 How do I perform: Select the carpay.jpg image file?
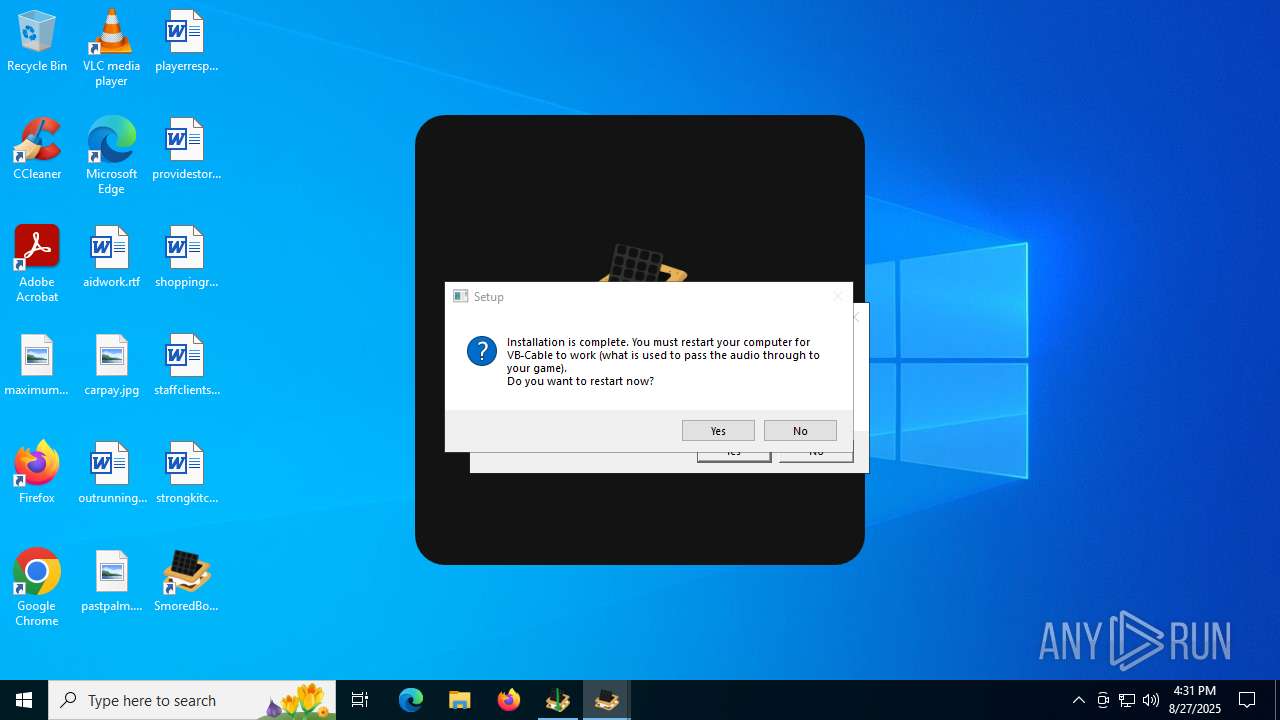coord(111,365)
